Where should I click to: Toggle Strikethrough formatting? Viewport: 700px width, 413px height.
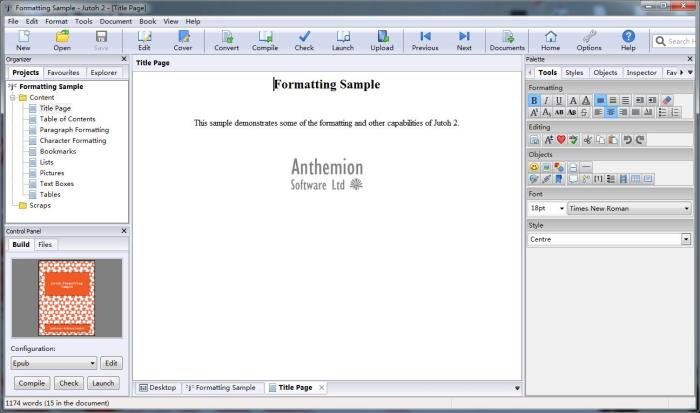(584, 113)
